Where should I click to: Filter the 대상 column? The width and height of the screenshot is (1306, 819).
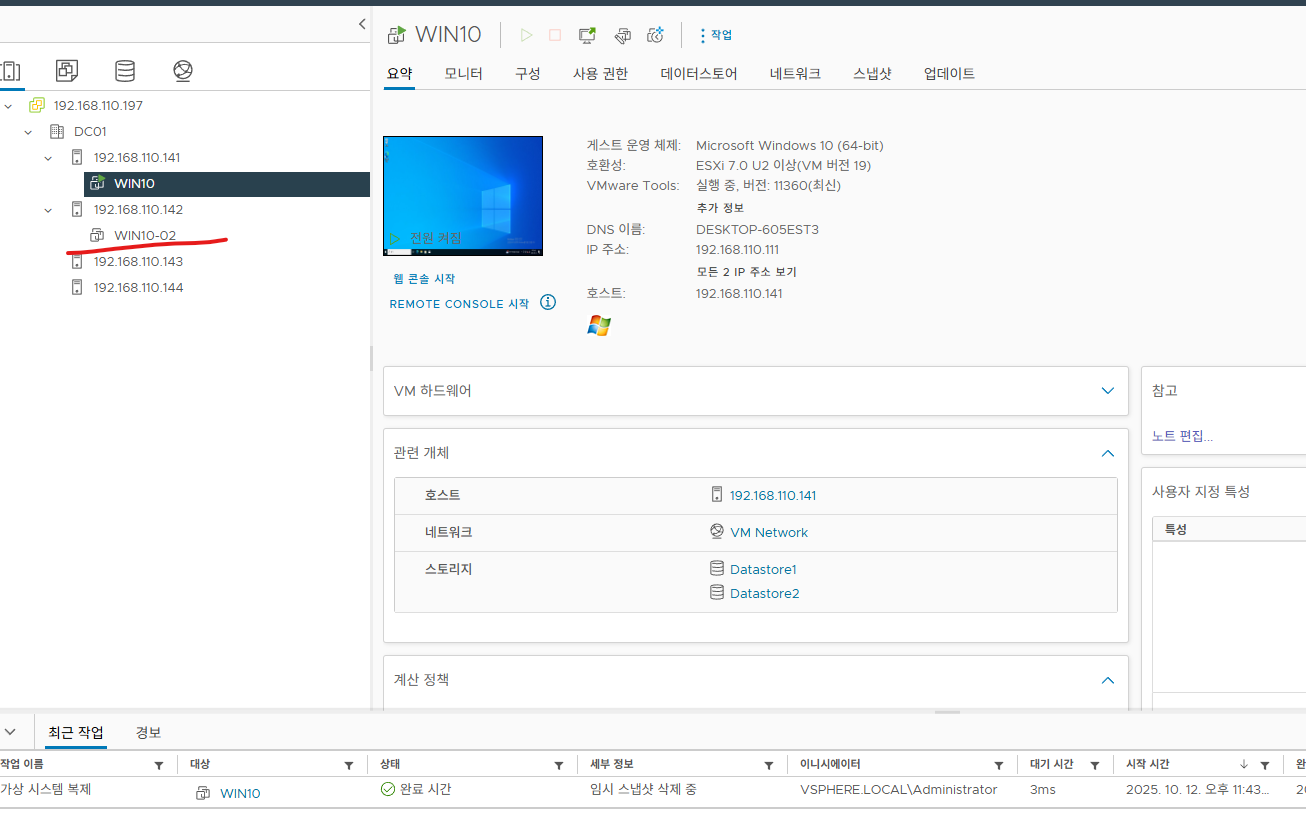point(349,765)
